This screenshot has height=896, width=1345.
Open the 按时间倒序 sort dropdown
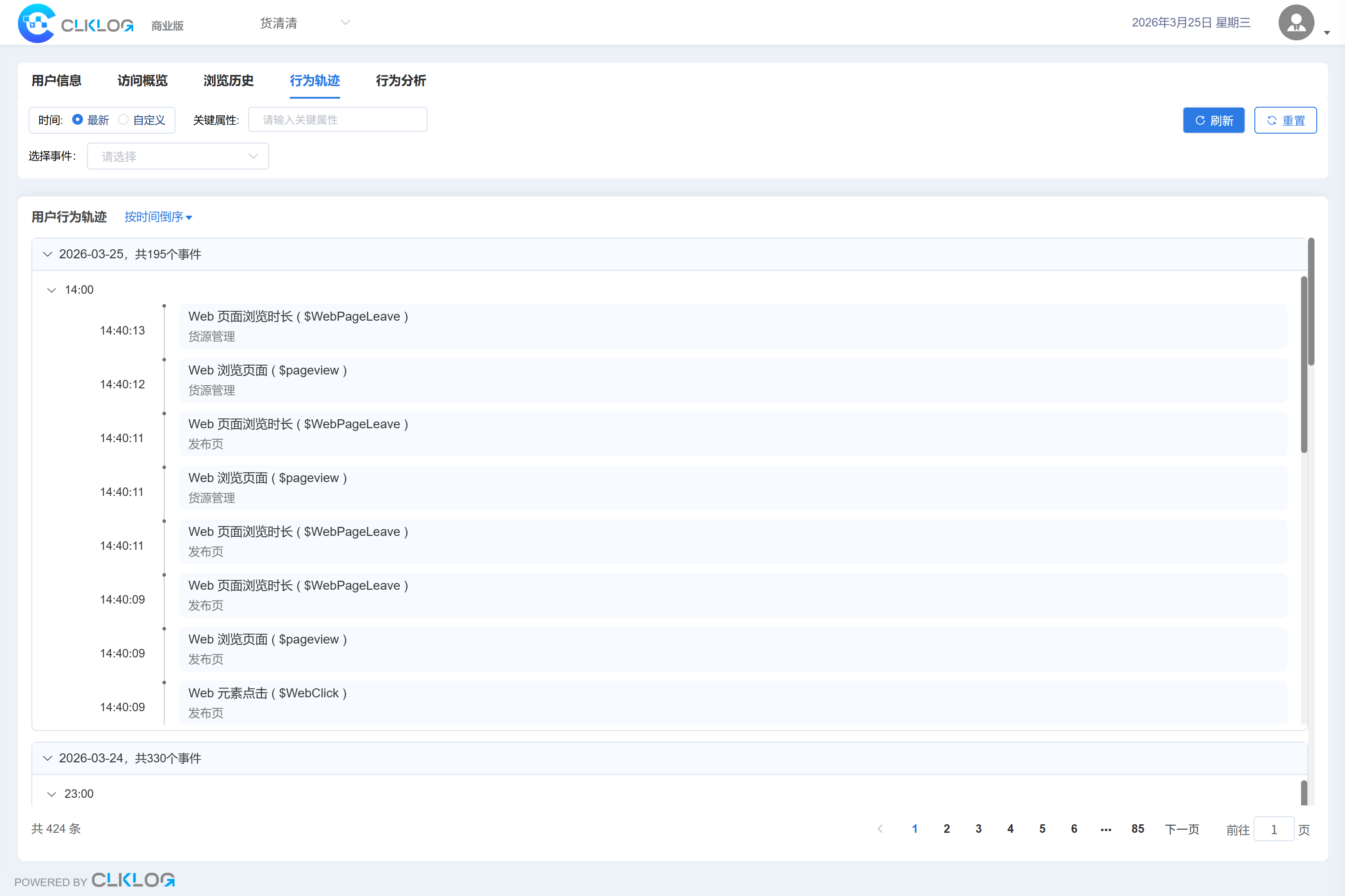158,217
